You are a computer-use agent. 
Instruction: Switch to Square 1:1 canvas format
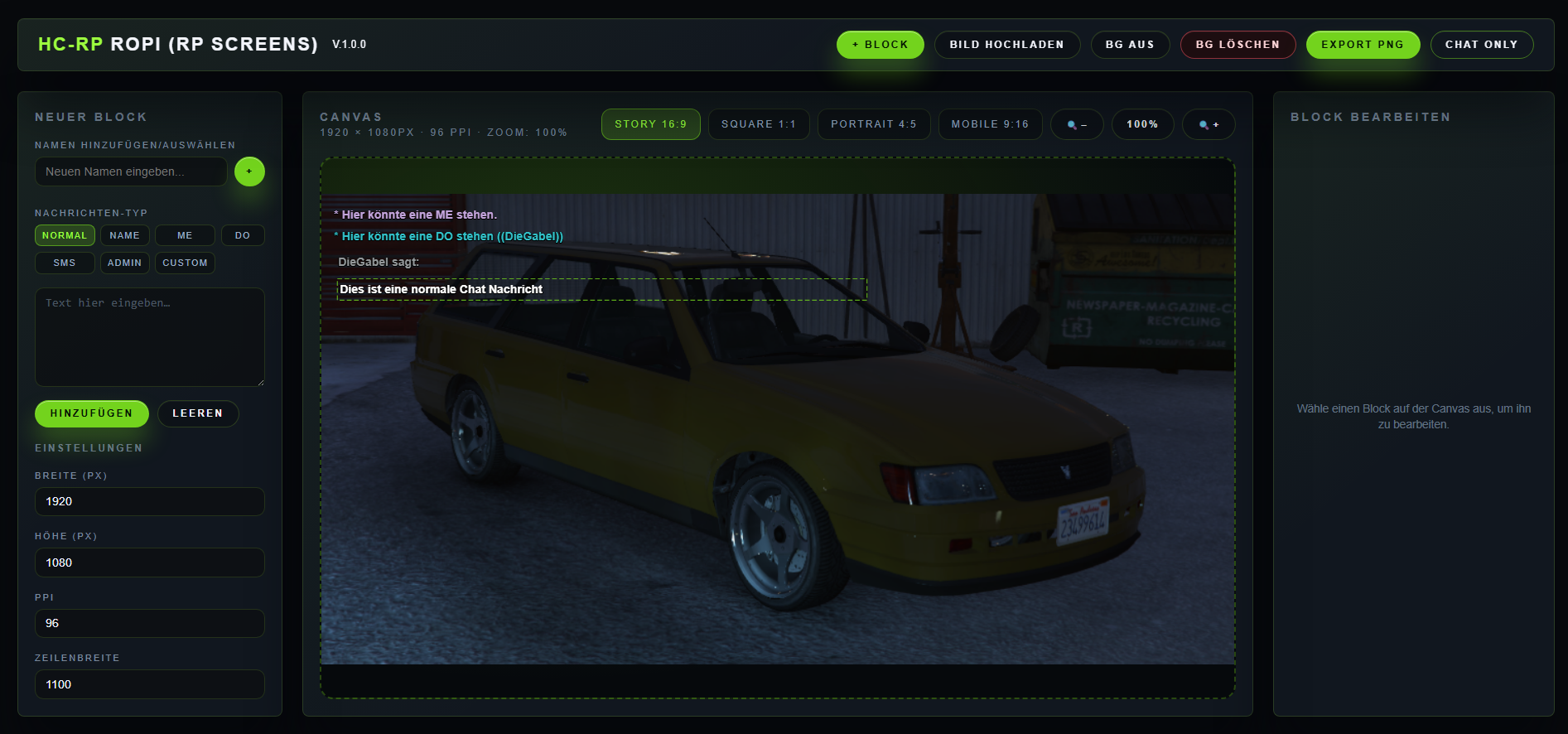click(x=758, y=124)
